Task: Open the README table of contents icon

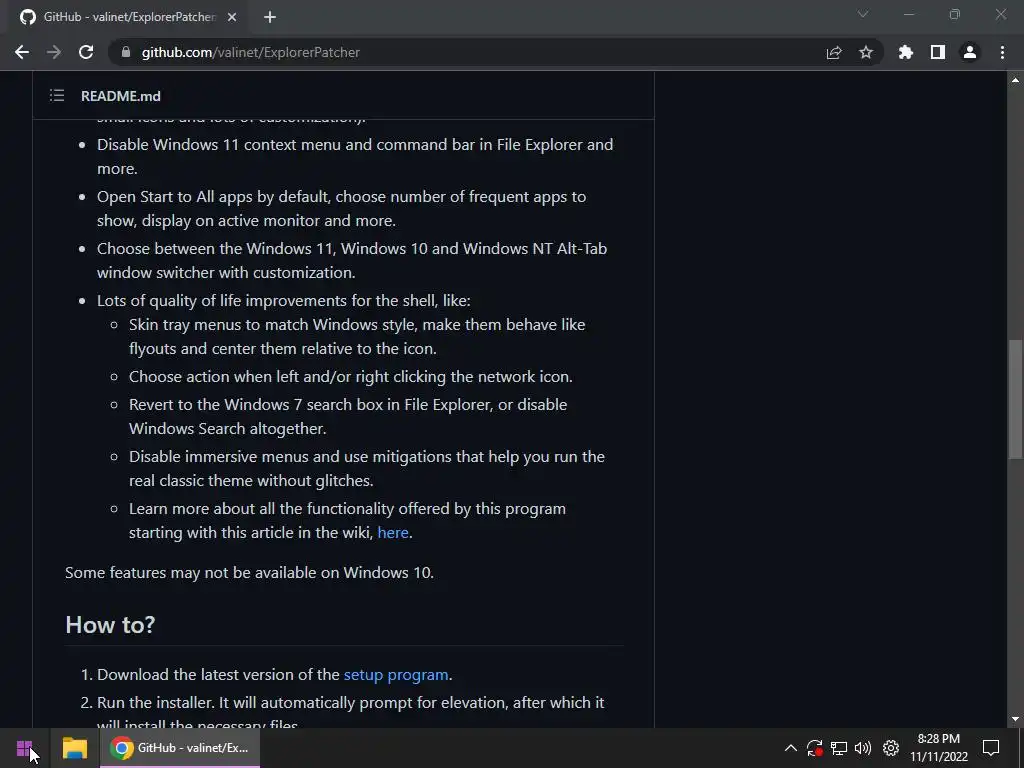Action: 57,95
